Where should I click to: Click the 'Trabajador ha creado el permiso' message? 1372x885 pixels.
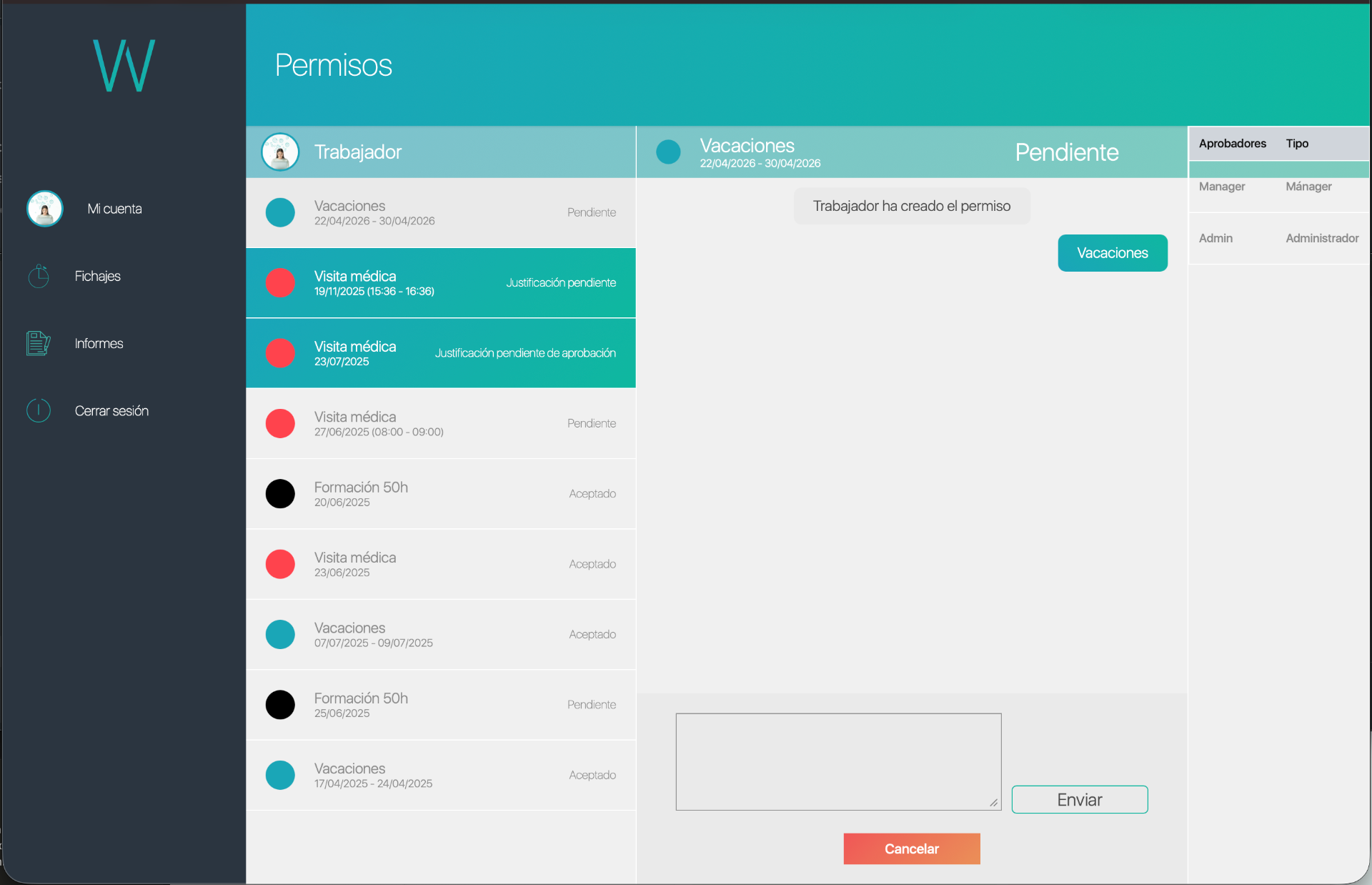point(912,207)
